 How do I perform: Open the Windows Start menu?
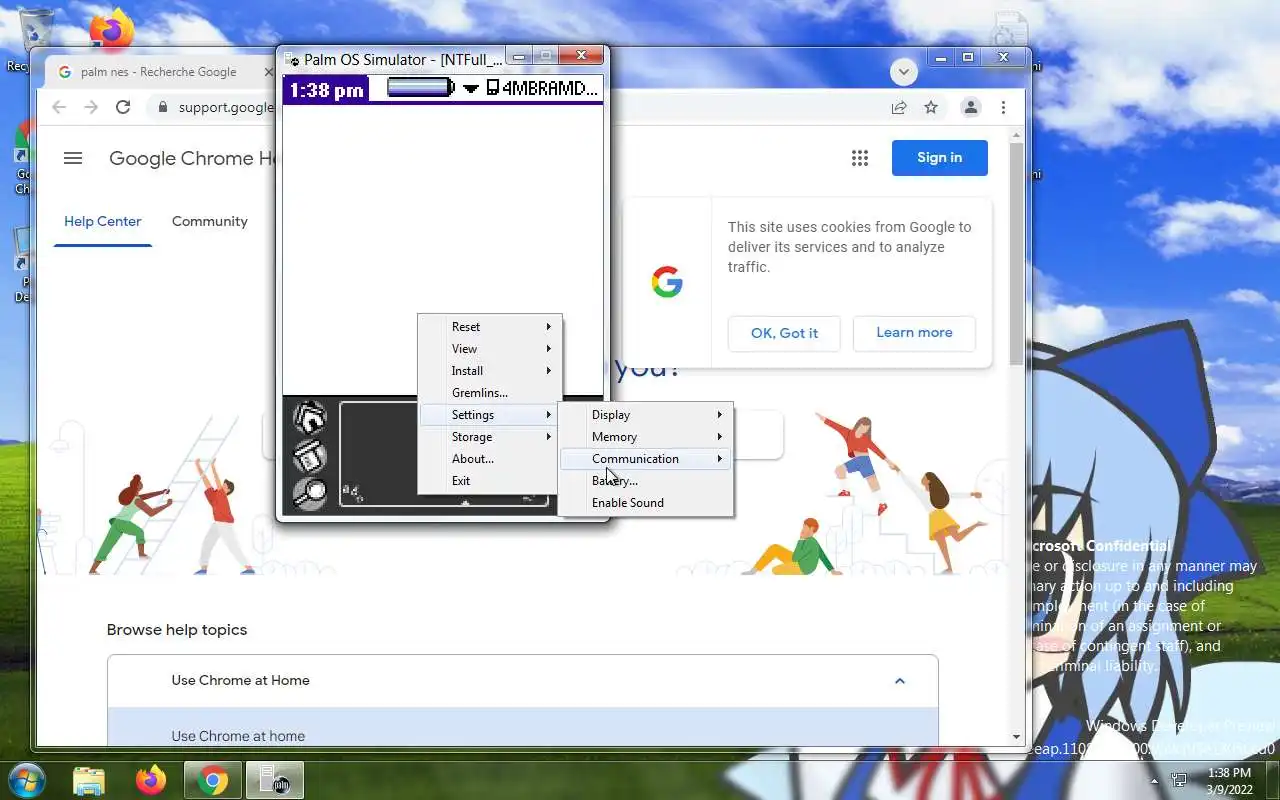pyautogui.click(x=25, y=780)
